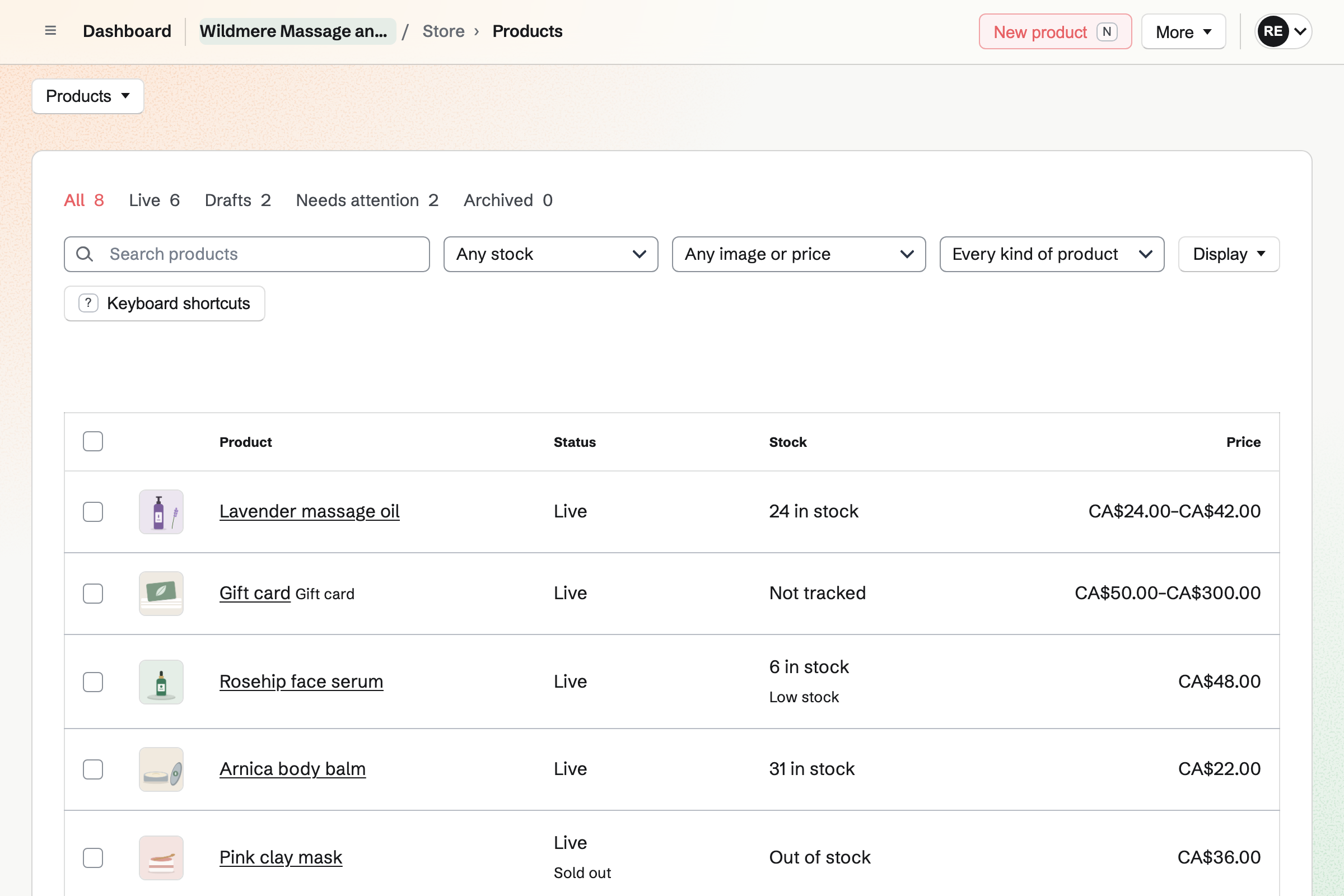This screenshot has height=896, width=1344.
Task: Open the Pink clay mask product link
Action: (281, 858)
